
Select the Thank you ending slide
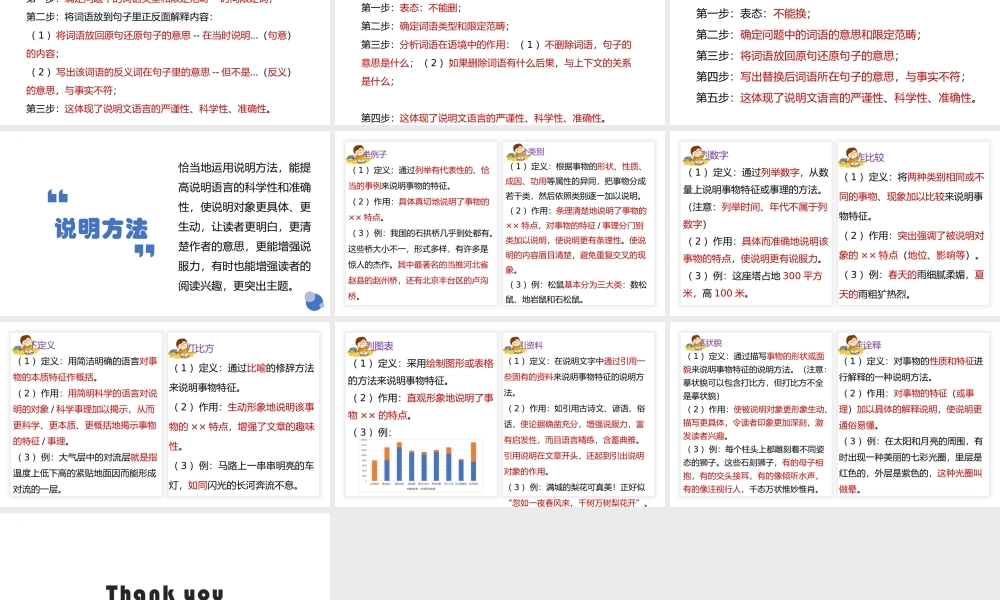point(165,556)
